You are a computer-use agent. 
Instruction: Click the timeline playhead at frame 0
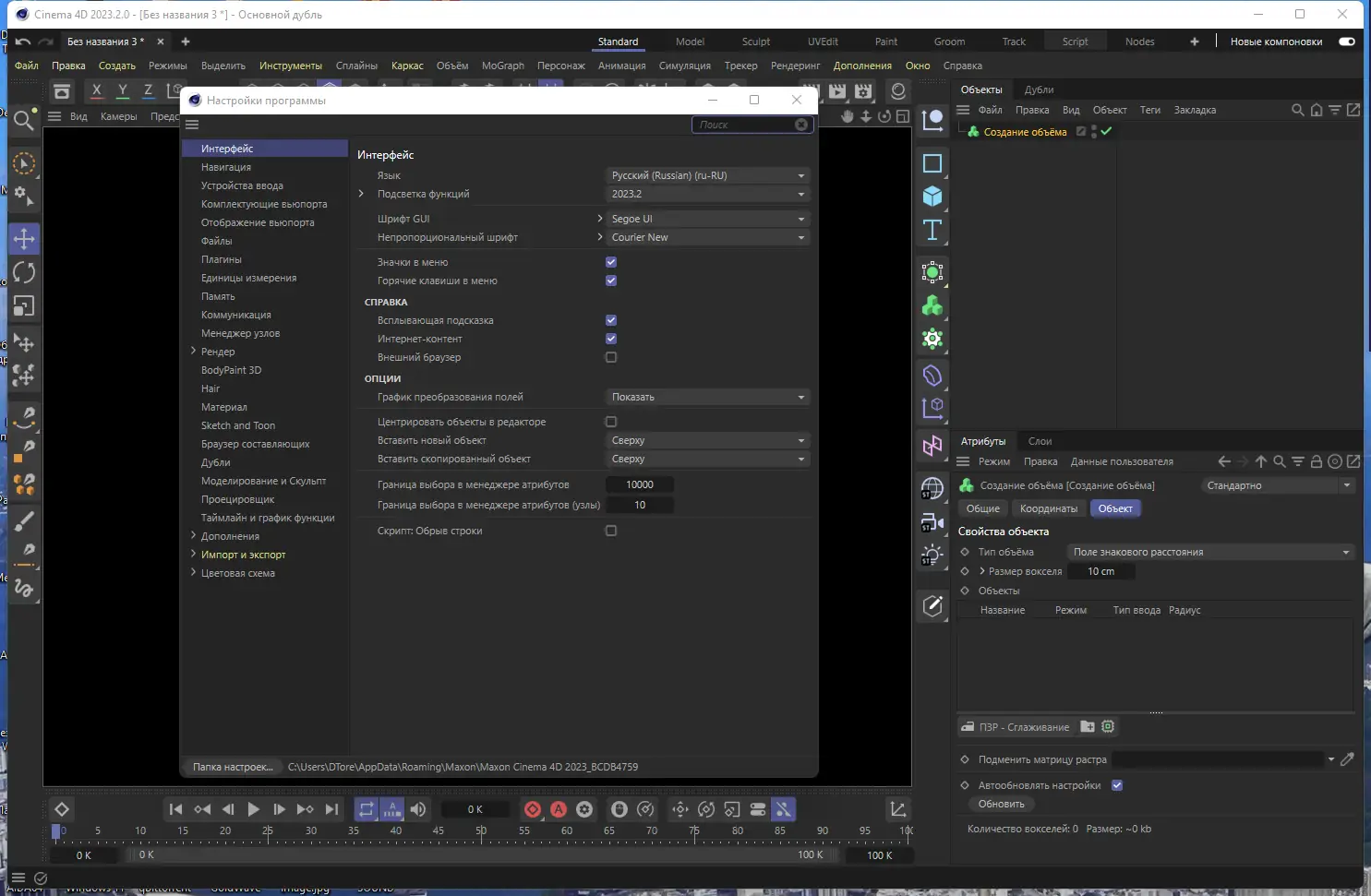coord(57,830)
